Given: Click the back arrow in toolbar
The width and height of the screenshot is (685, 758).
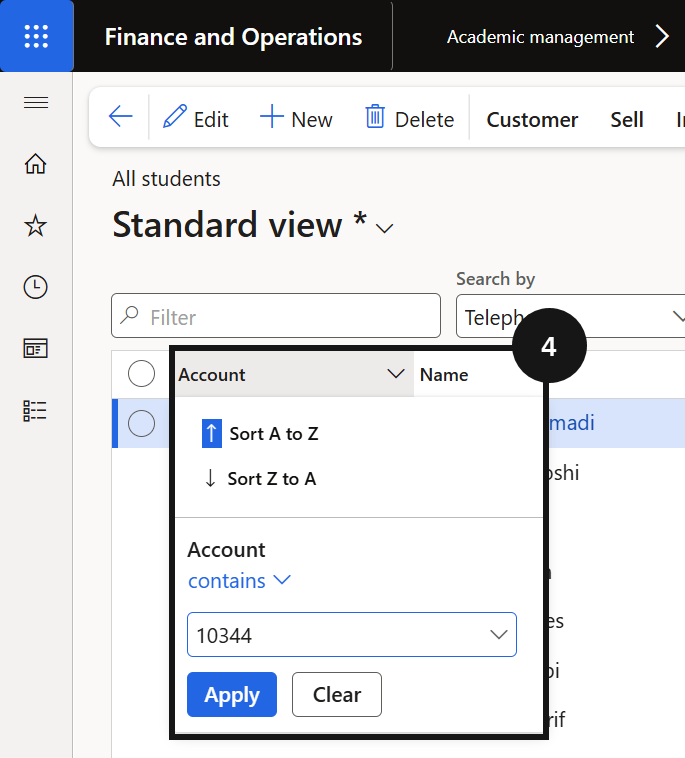Looking at the screenshot, I should click(120, 117).
